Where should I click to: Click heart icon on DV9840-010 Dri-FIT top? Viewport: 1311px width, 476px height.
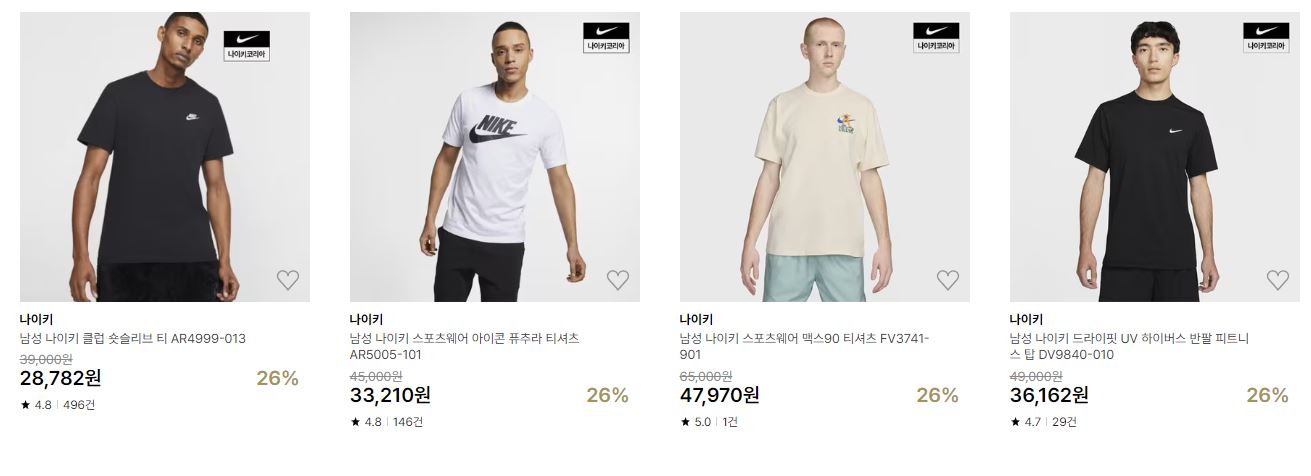[x=1278, y=280]
